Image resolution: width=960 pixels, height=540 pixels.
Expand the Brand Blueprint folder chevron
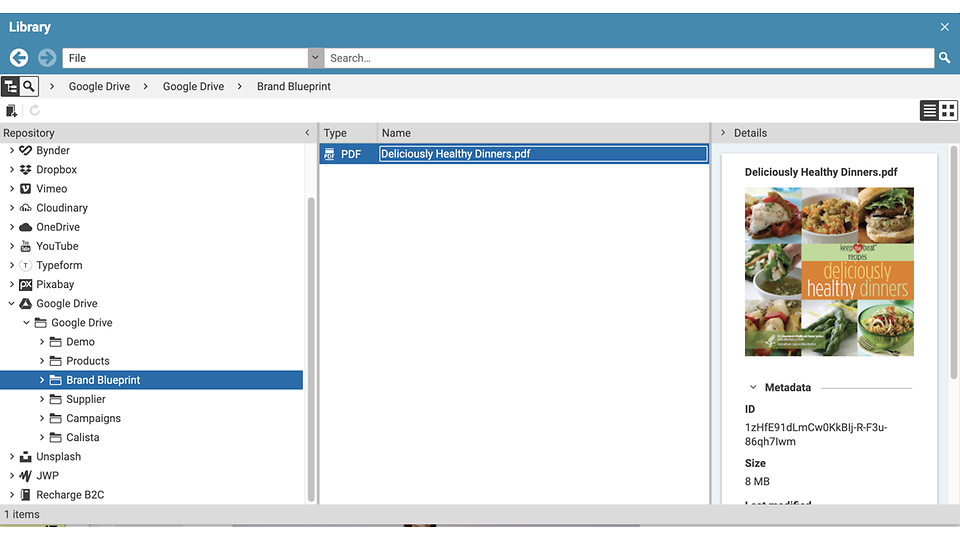(x=42, y=380)
